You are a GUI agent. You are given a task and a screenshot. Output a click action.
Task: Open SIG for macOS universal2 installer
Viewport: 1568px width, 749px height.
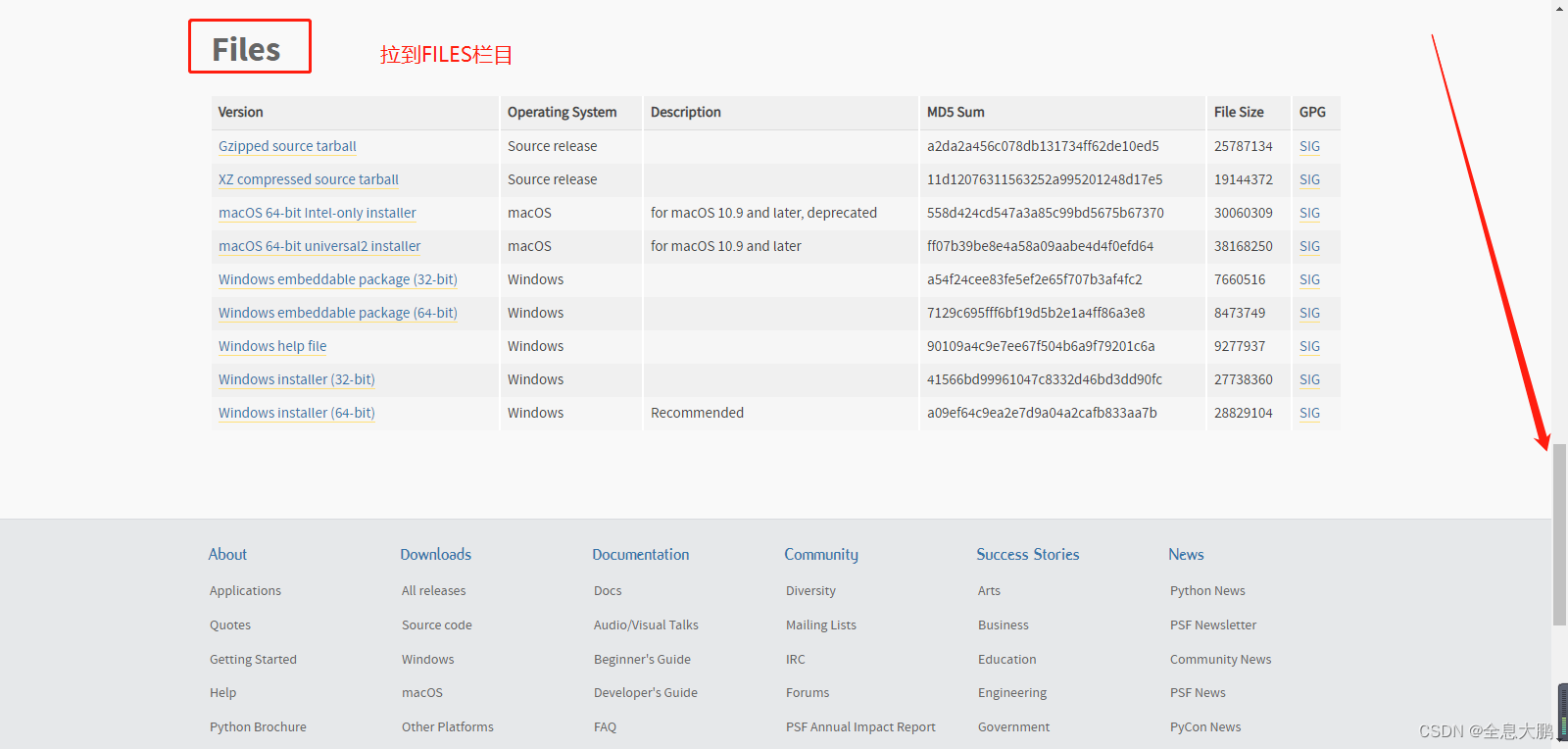(1309, 246)
